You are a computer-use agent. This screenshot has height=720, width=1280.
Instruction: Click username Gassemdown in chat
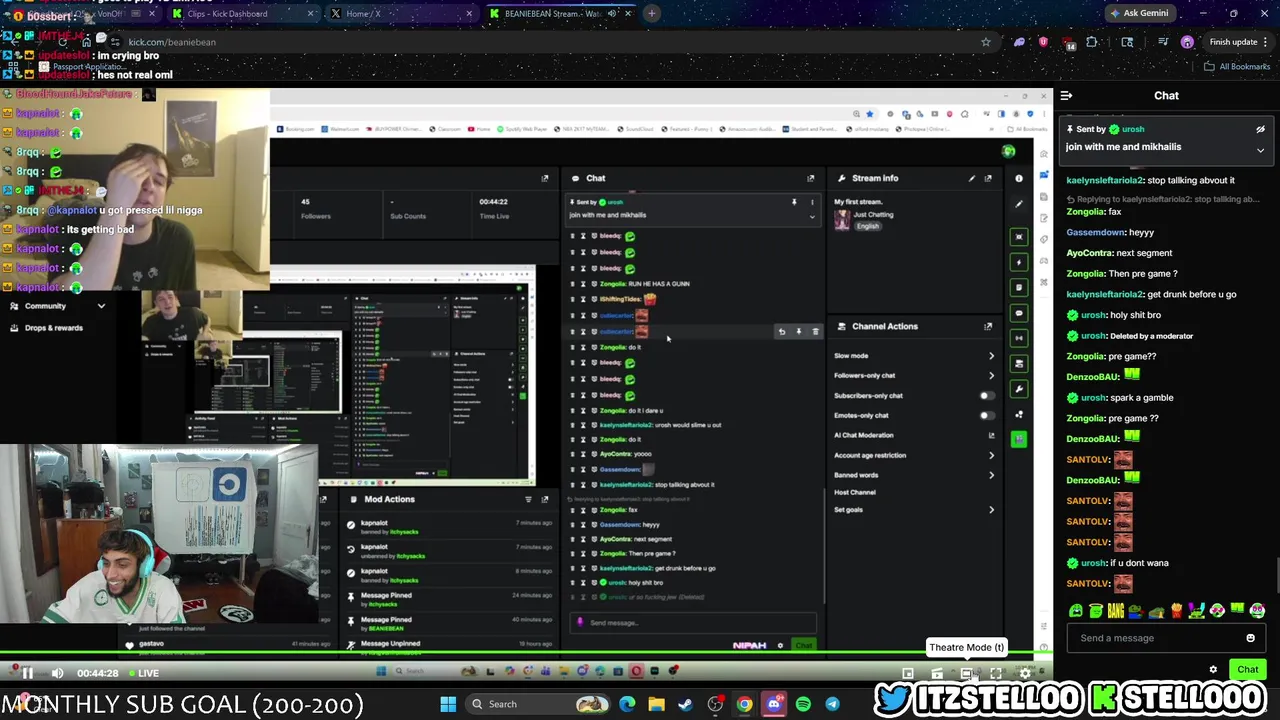coord(1095,233)
